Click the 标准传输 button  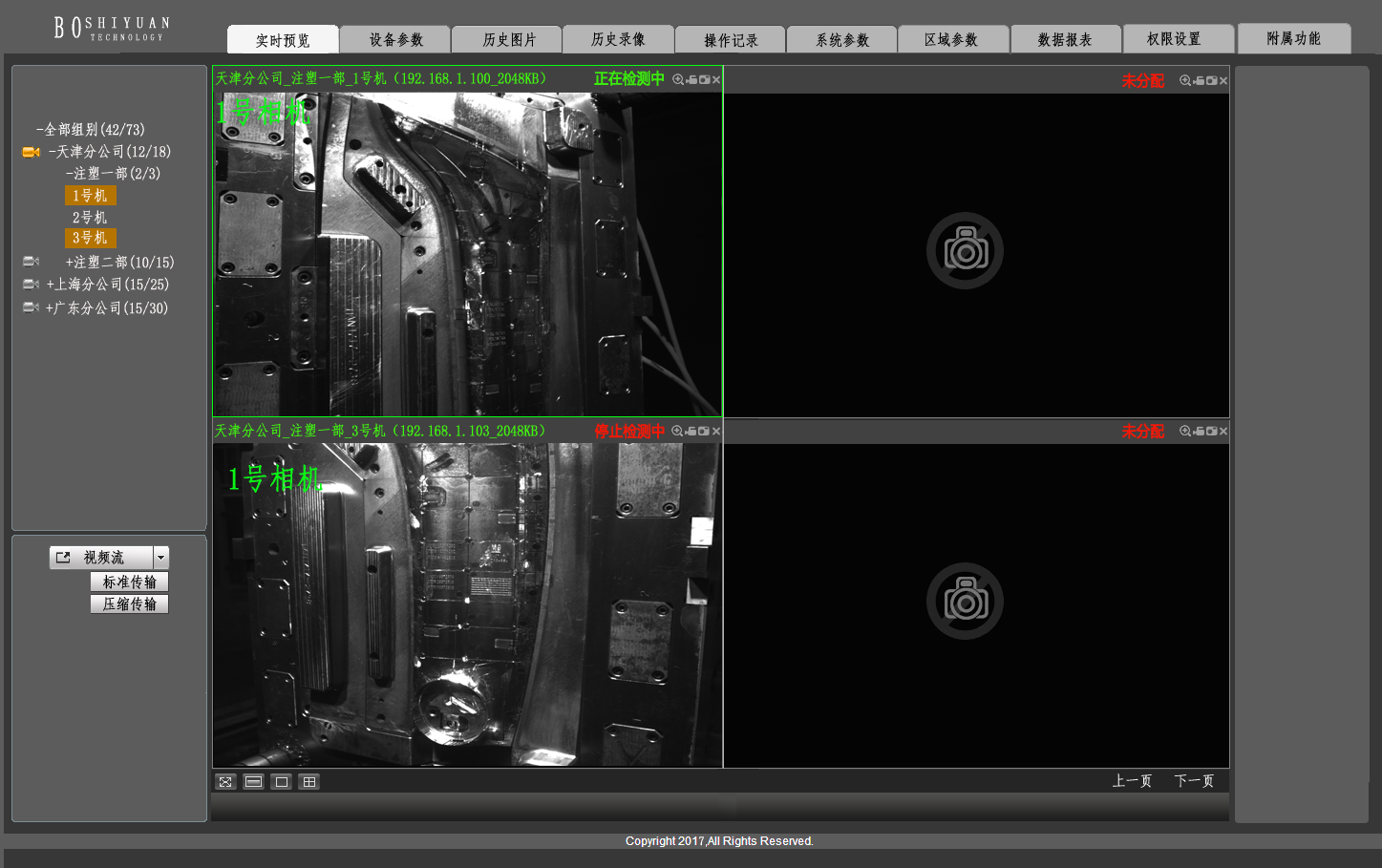pos(129,582)
